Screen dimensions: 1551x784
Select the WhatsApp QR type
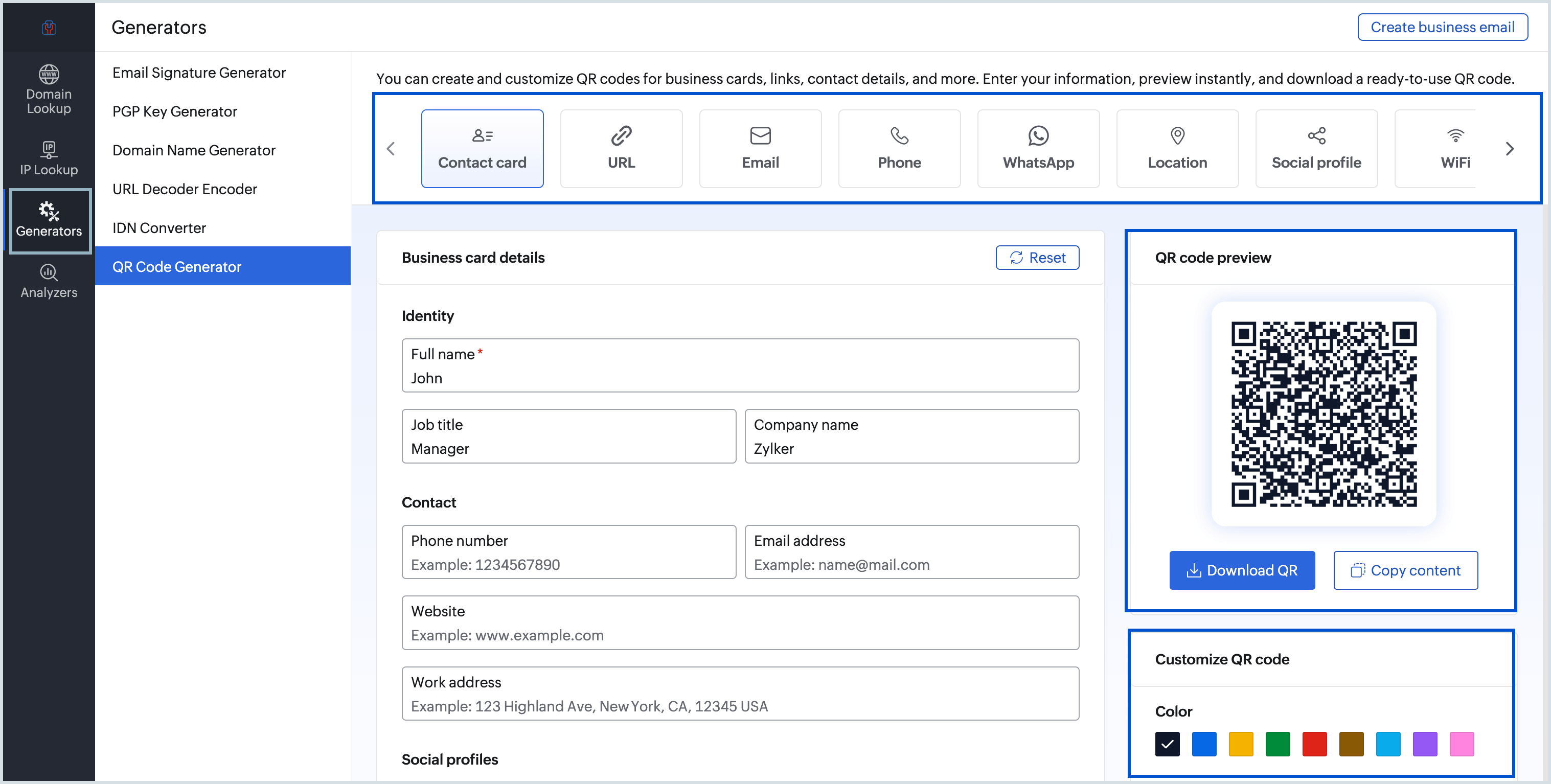click(1039, 148)
